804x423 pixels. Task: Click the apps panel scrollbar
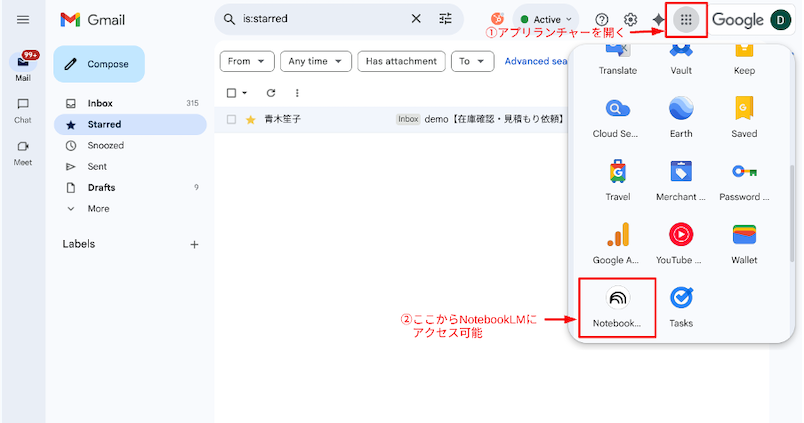click(792, 213)
